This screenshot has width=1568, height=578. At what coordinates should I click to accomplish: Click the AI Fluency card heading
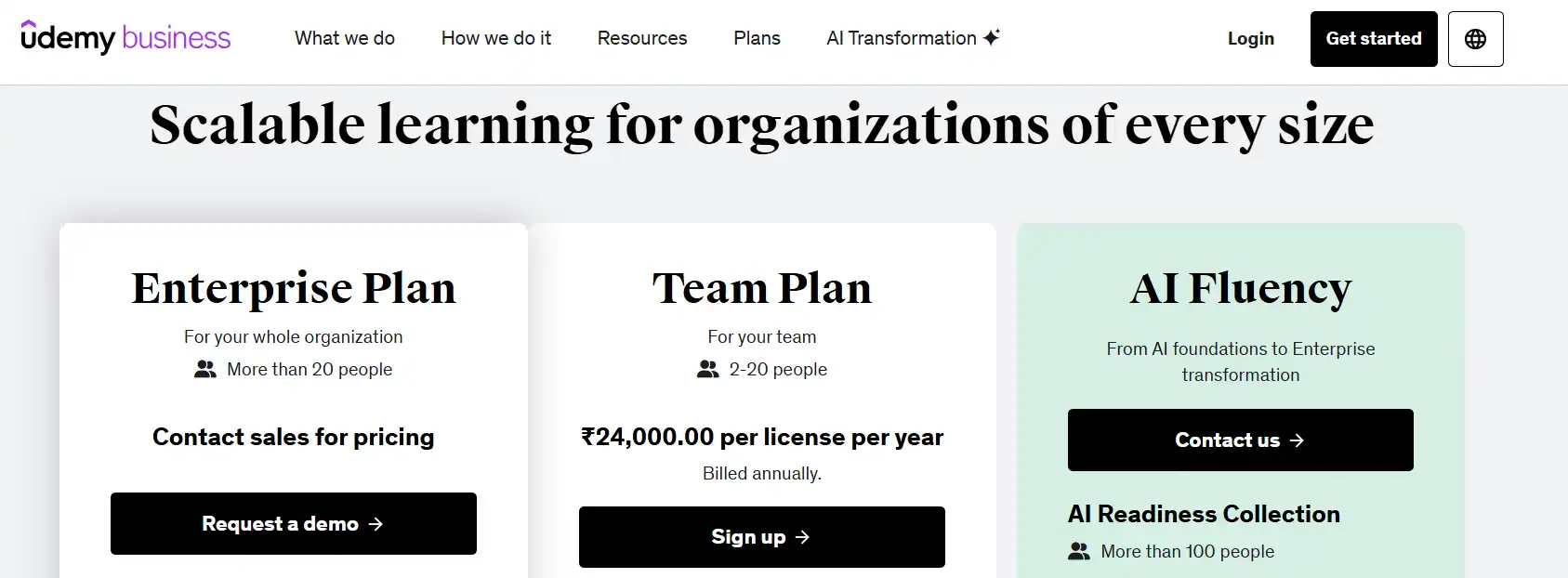pos(1240,288)
